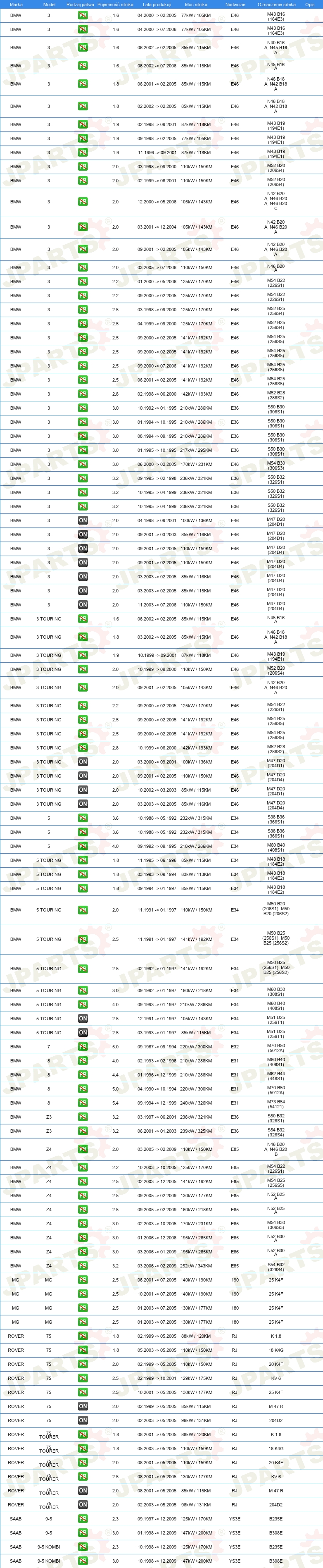Select the 239kW / 325KM power cell

click(196, 1131)
